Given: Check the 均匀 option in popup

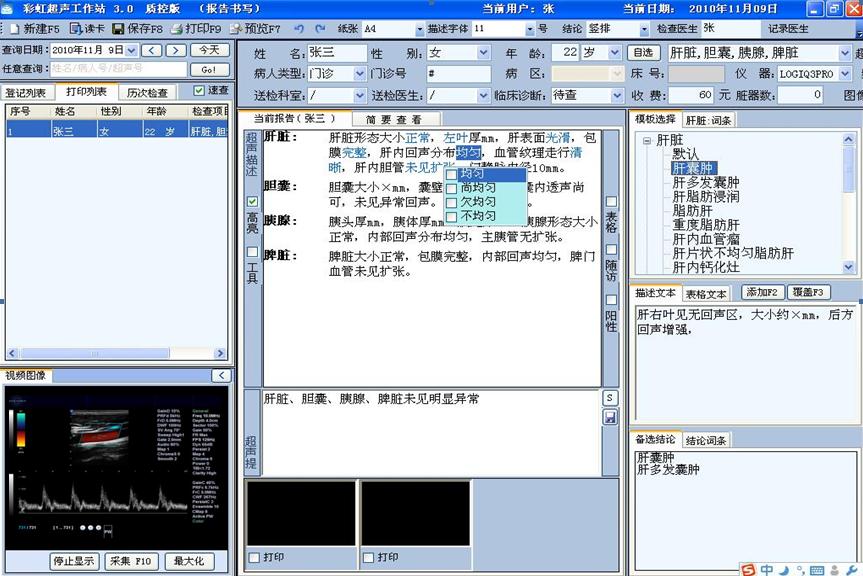Looking at the screenshot, I should point(451,174).
